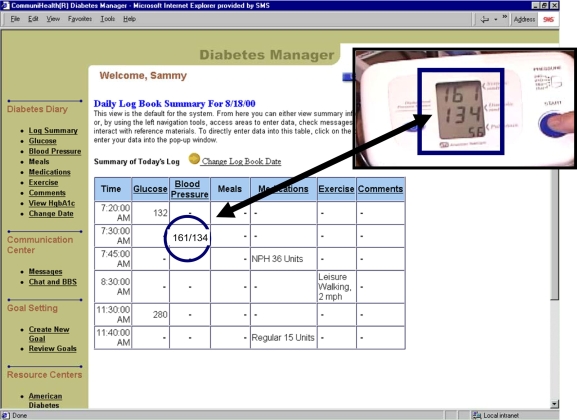Click the Resource Centers section heading
Image resolution: width=577 pixels, height=420 pixels.
45,374
